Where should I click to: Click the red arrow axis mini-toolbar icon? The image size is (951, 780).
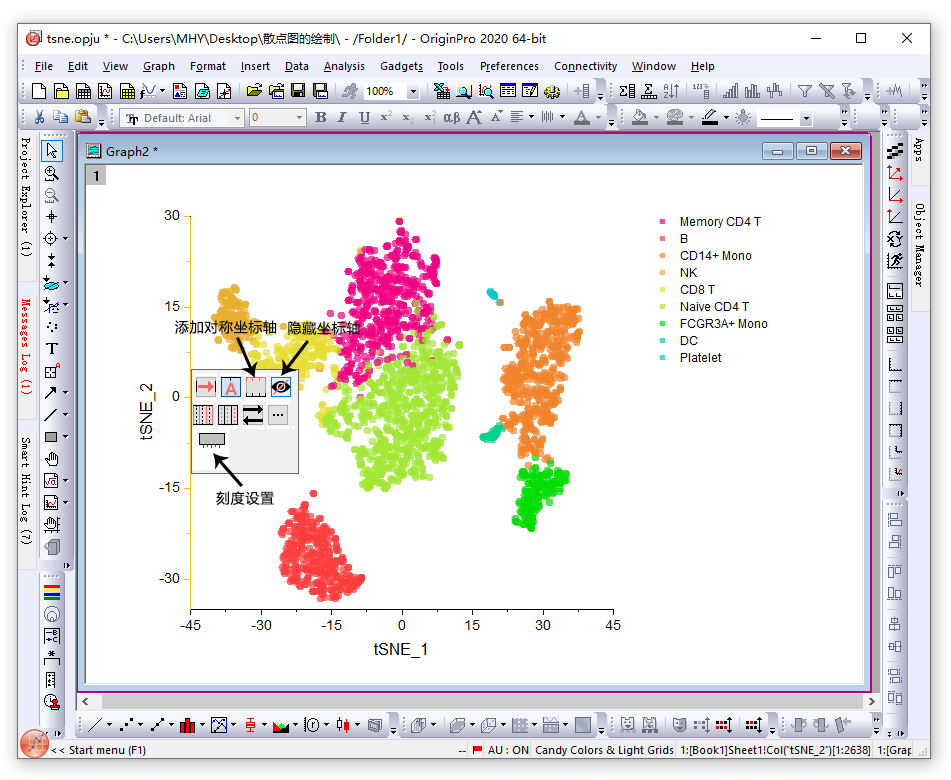tap(206, 386)
